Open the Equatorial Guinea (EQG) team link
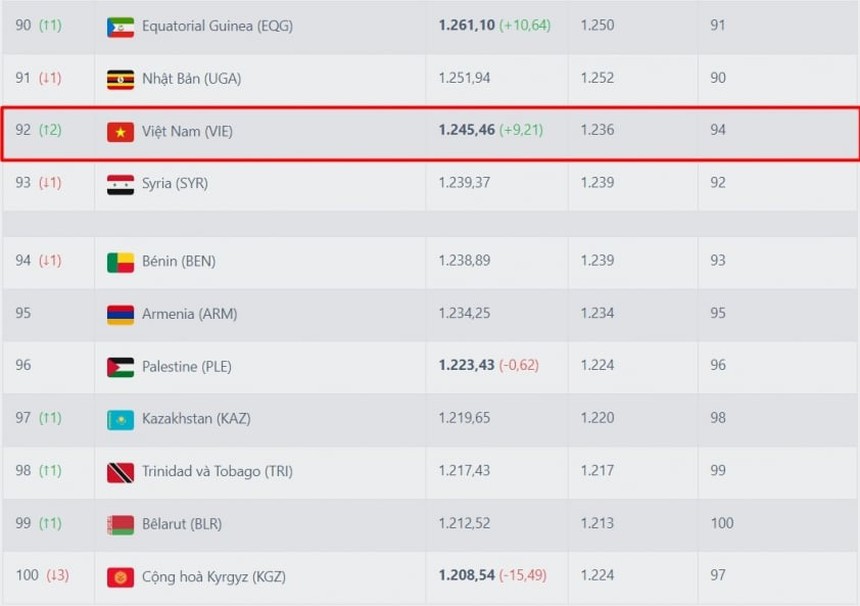Screen dimensions: 860x606 click(x=217, y=26)
